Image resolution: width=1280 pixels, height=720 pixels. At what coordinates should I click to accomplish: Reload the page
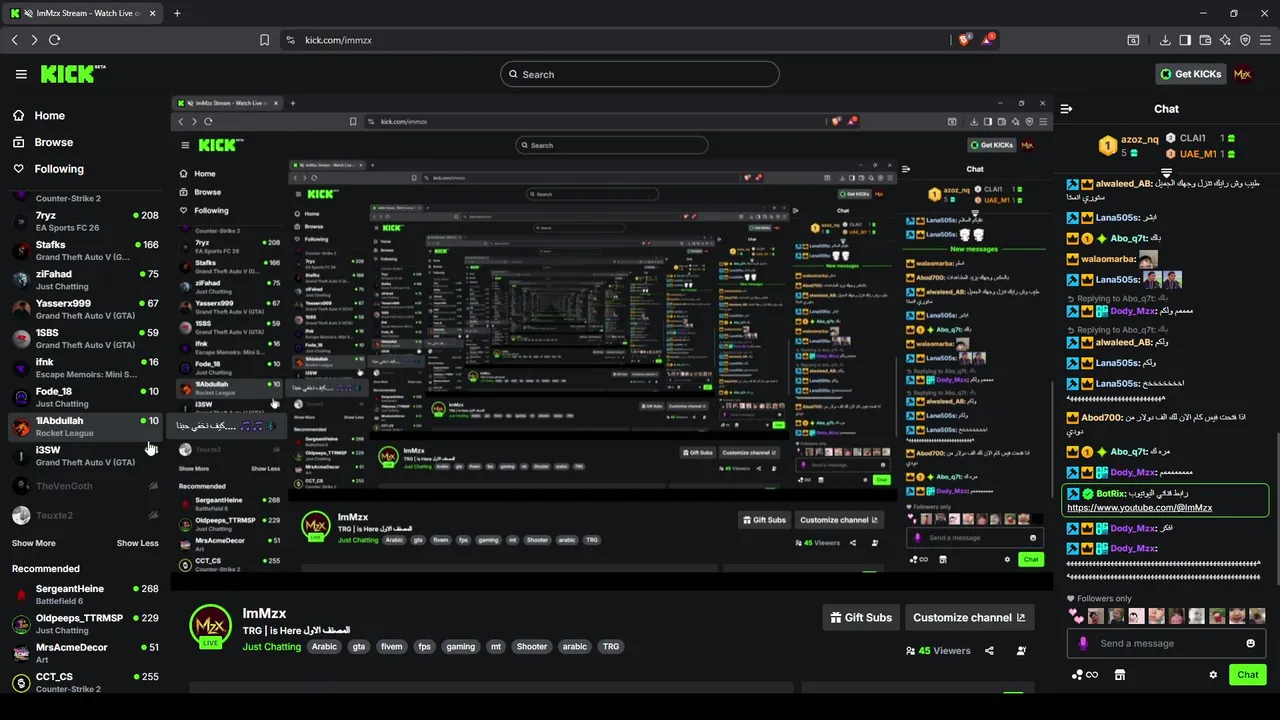tap(54, 40)
